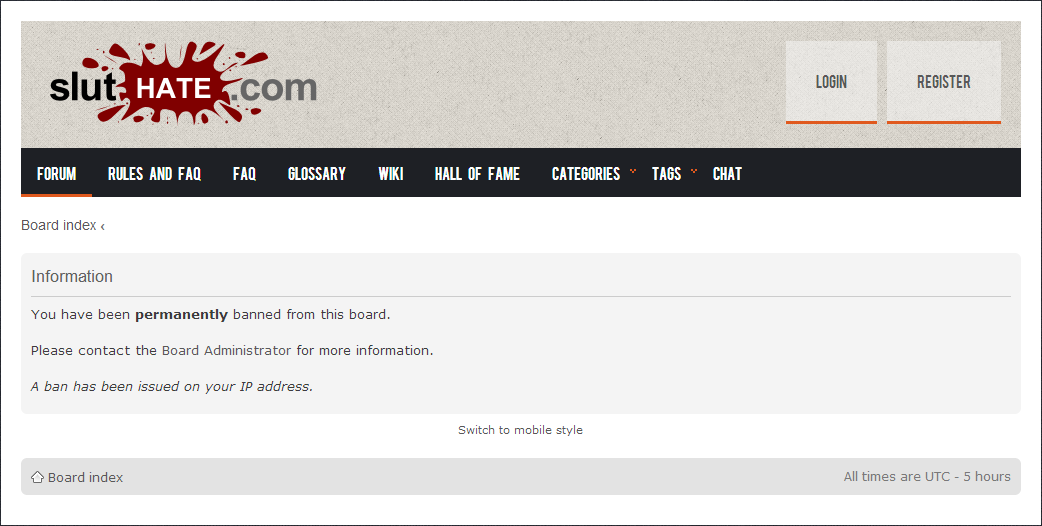
Task: Open the Wiki menu item
Action: 391,173
